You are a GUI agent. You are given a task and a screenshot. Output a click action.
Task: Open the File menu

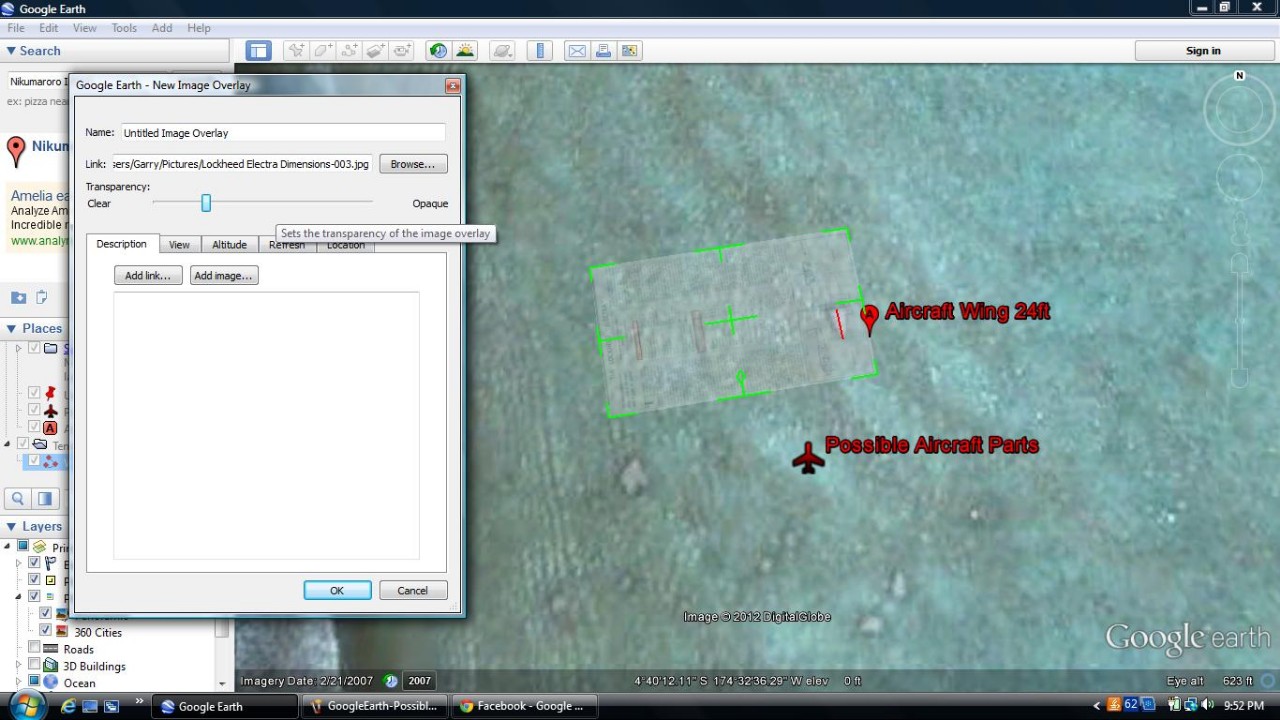[16, 28]
